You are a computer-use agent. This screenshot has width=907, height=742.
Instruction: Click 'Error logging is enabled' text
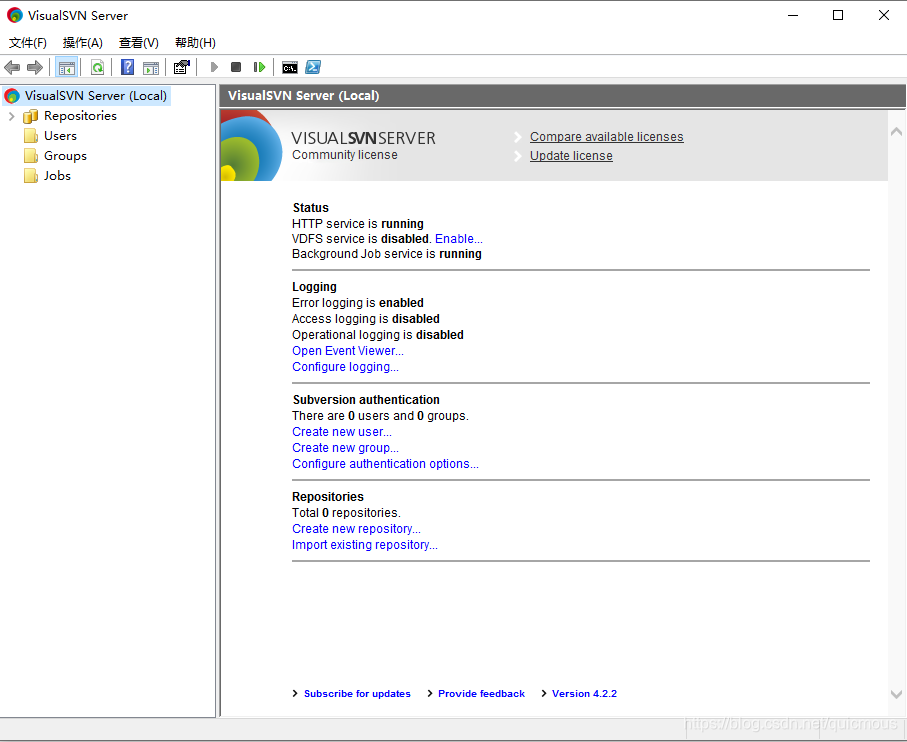(x=357, y=303)
